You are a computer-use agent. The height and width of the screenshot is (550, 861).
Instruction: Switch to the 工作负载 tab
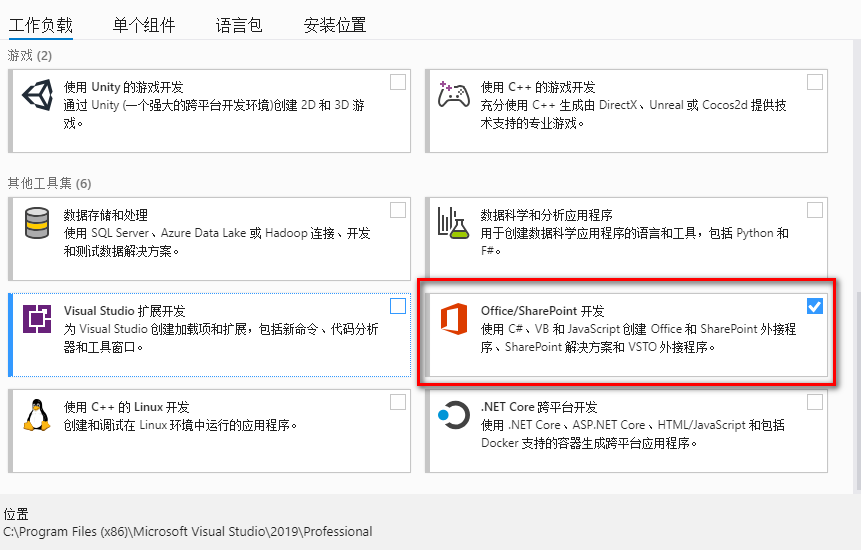tap(41, 25)
